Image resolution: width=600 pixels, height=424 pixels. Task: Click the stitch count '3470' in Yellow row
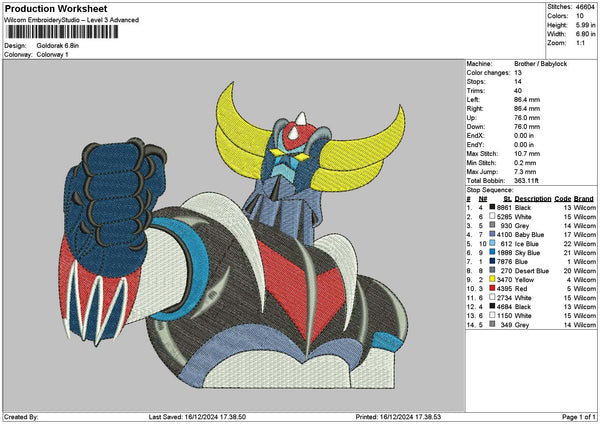tap(504, 280)
